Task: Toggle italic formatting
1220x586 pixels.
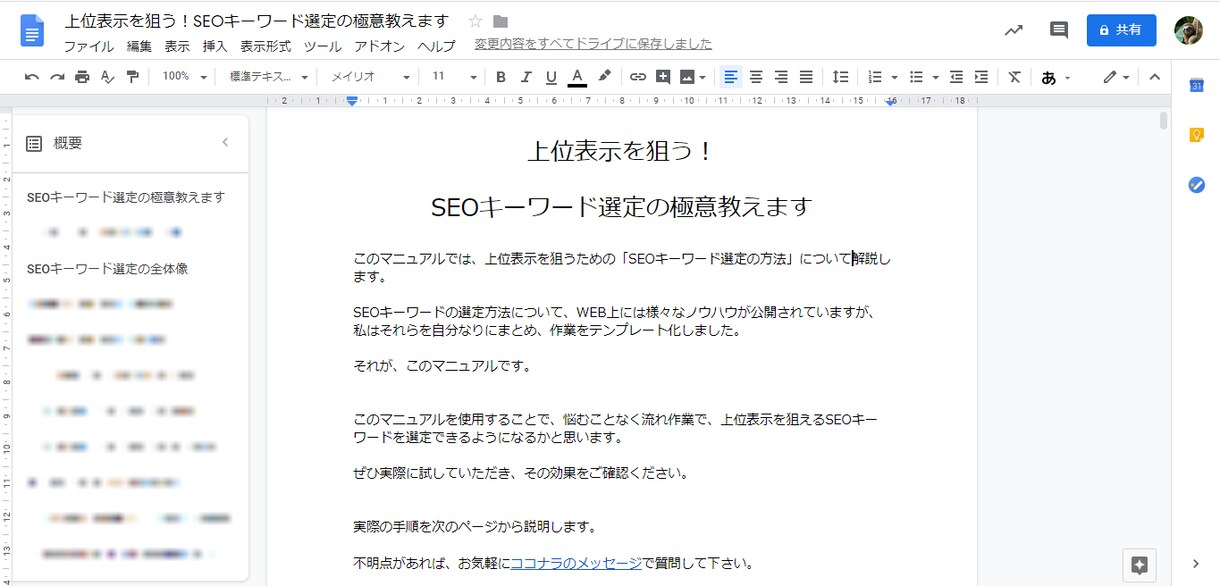Action: pyautogui.click(x=526, y=77)
